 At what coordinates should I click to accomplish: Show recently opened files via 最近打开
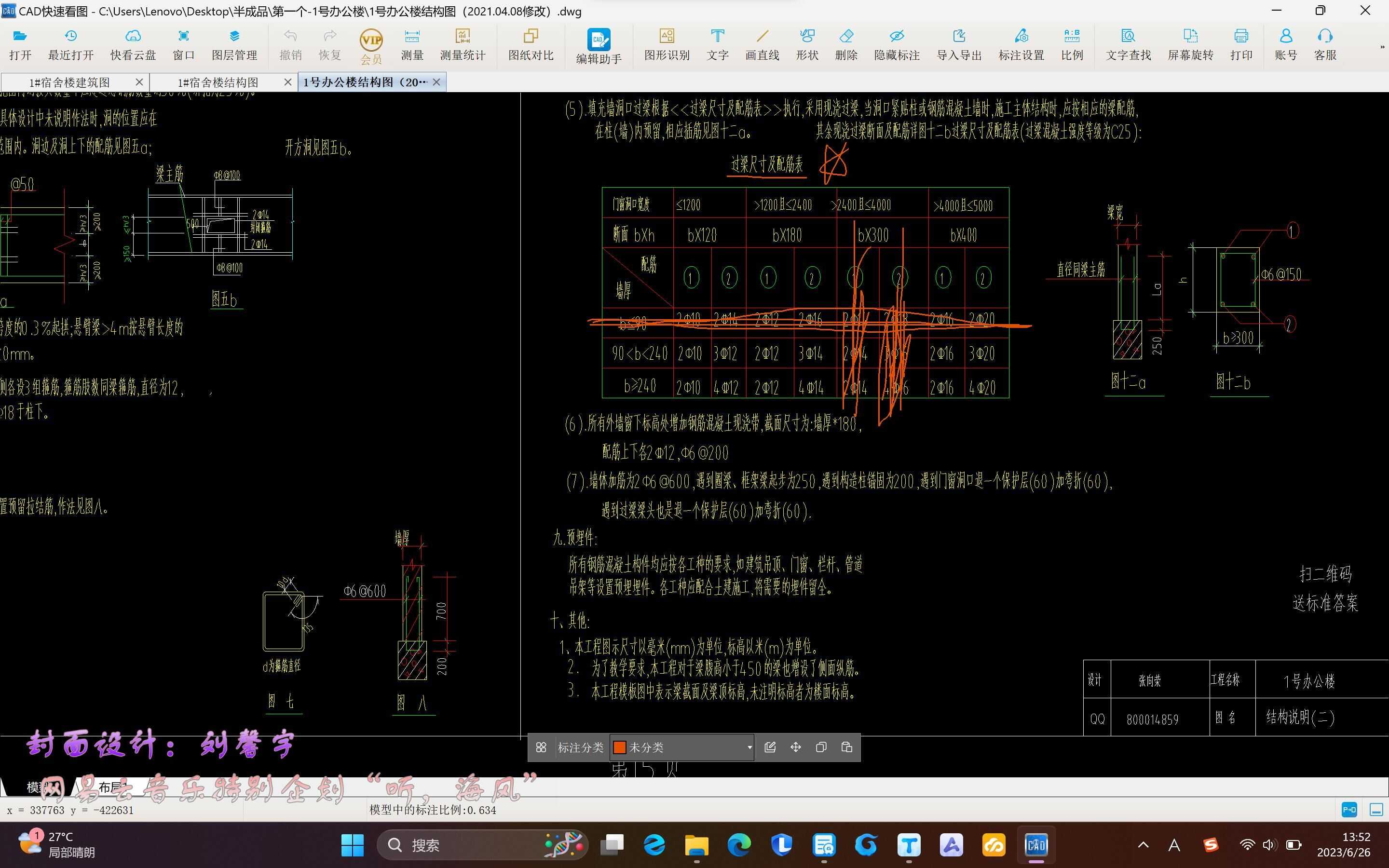(70, 45)
